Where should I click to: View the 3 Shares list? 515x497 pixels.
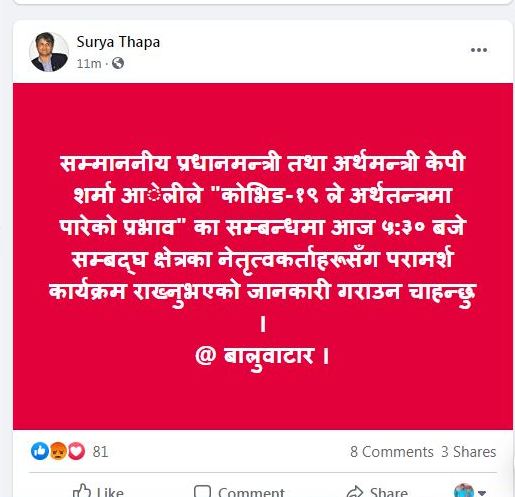click(469, 452)
